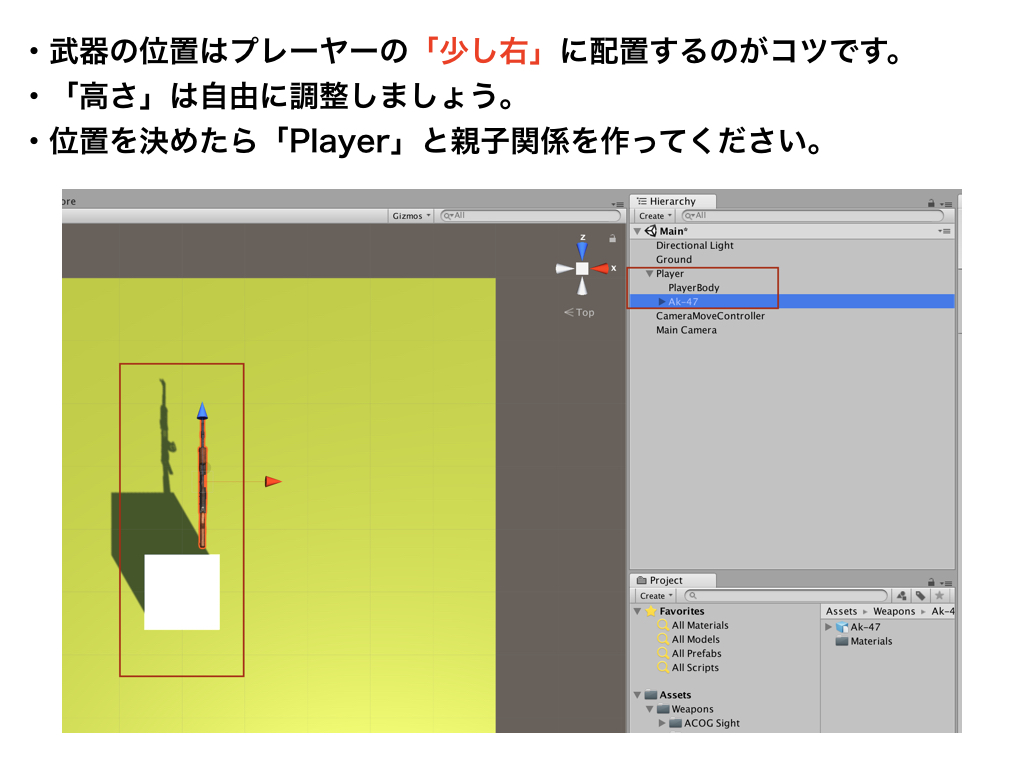
Task: Click the center cube of the scene gizmo
Action: click(582, 268)
